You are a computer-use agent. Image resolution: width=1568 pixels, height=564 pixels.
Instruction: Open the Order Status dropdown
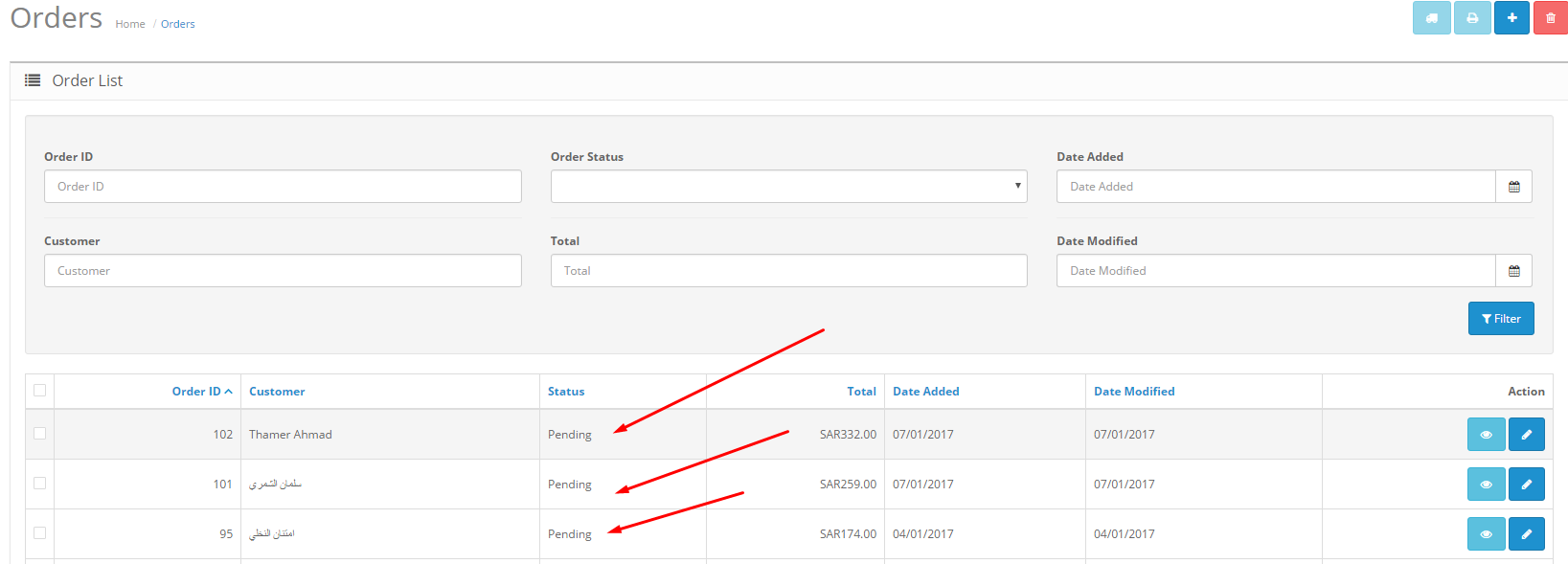[x=788, y=187]
